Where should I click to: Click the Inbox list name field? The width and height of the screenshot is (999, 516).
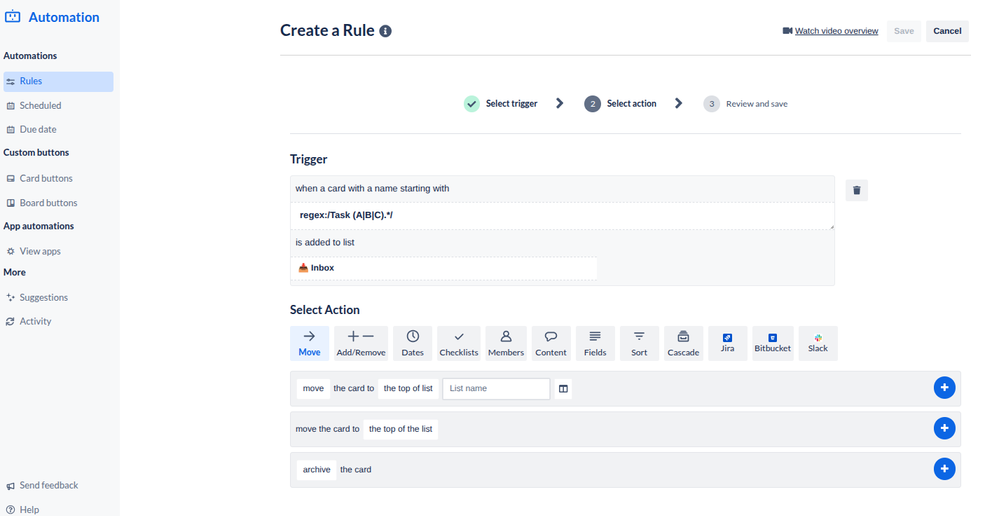[444, 268]
